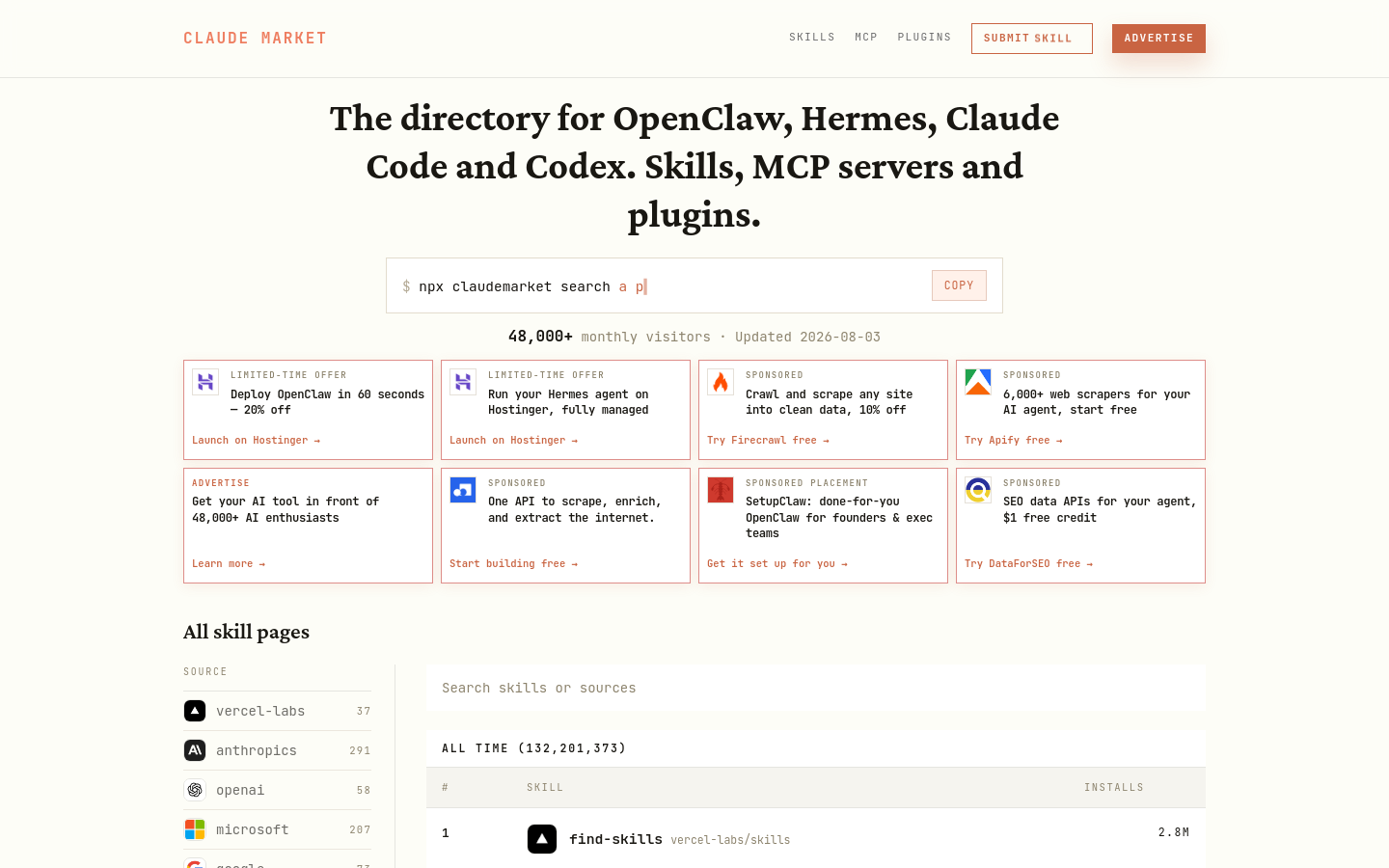This screenshot has height=868, width=1389.
Task: Click the DataForSEO logo icon
Action: pos(978,490)
